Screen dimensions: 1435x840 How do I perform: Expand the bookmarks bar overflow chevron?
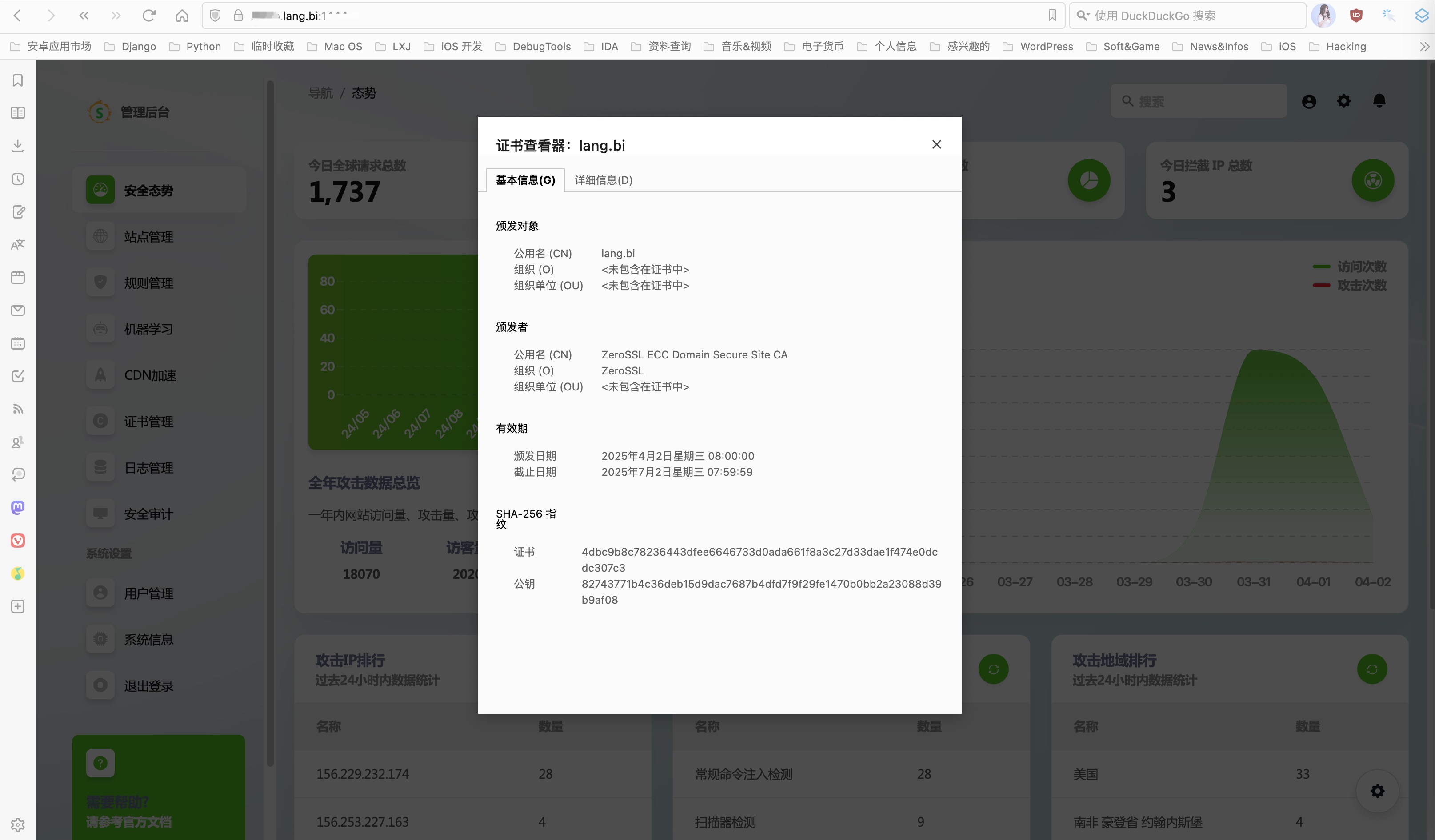click(x=1424, y=47)
